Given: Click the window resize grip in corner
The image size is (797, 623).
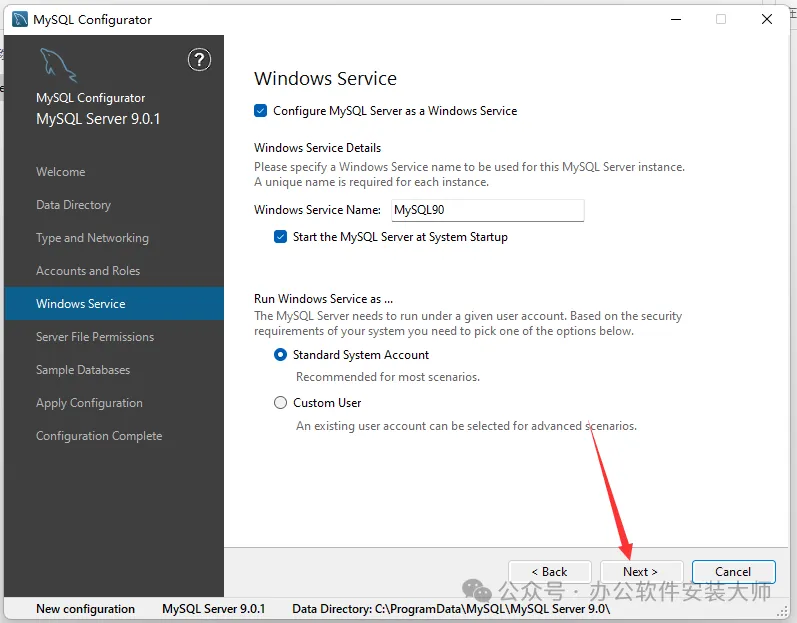Looking at the screenshot, I should pos(783,611).
